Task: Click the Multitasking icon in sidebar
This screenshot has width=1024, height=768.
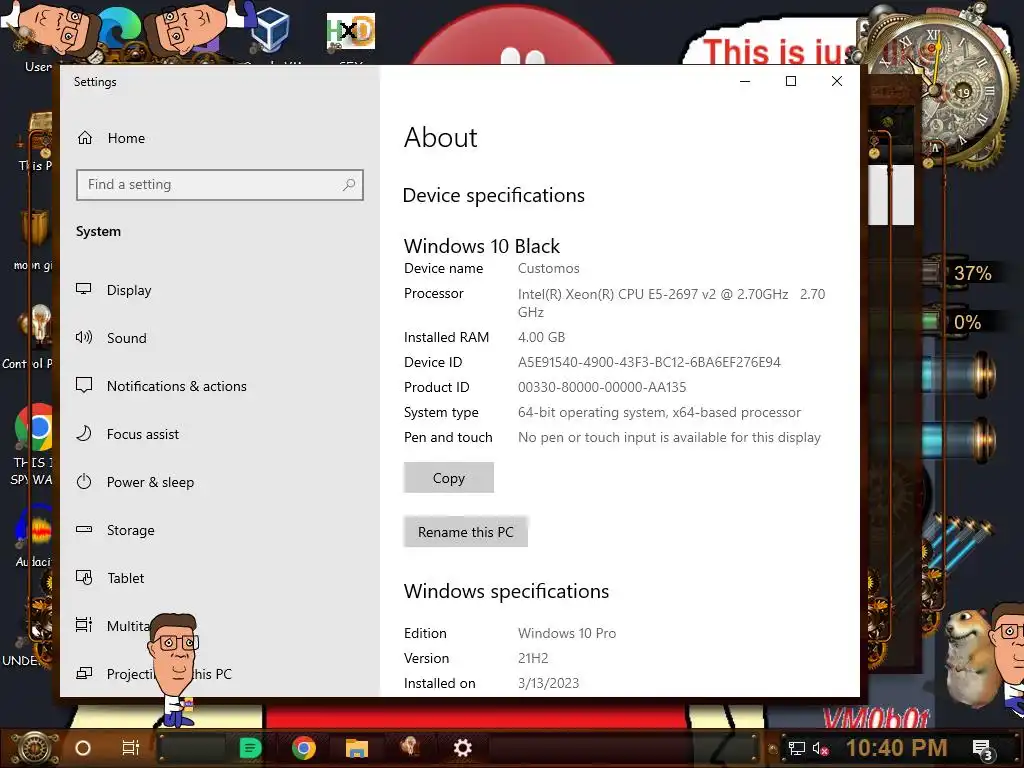Action: (84, 626)
